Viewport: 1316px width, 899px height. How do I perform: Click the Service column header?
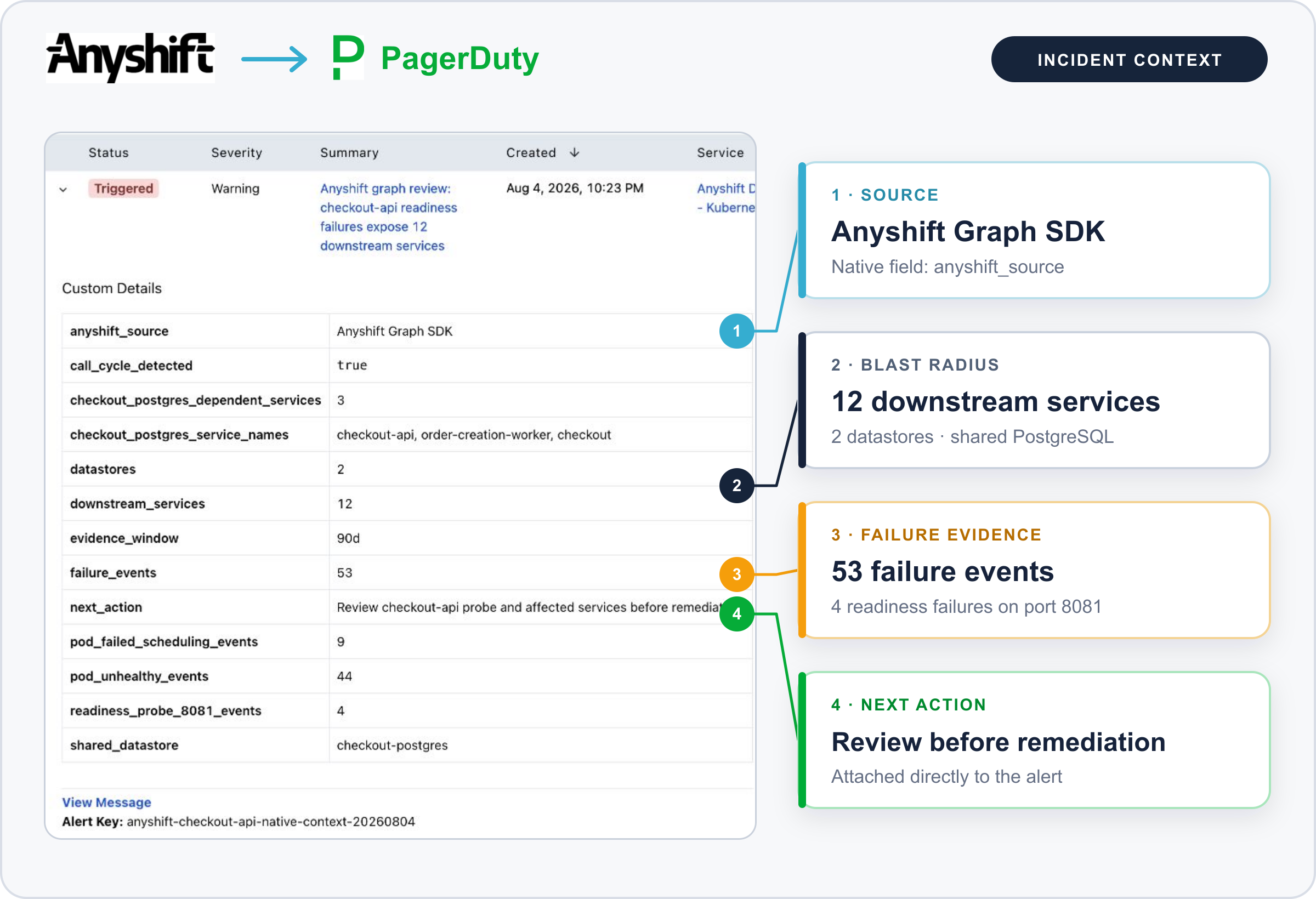click(x=721, y=153)
